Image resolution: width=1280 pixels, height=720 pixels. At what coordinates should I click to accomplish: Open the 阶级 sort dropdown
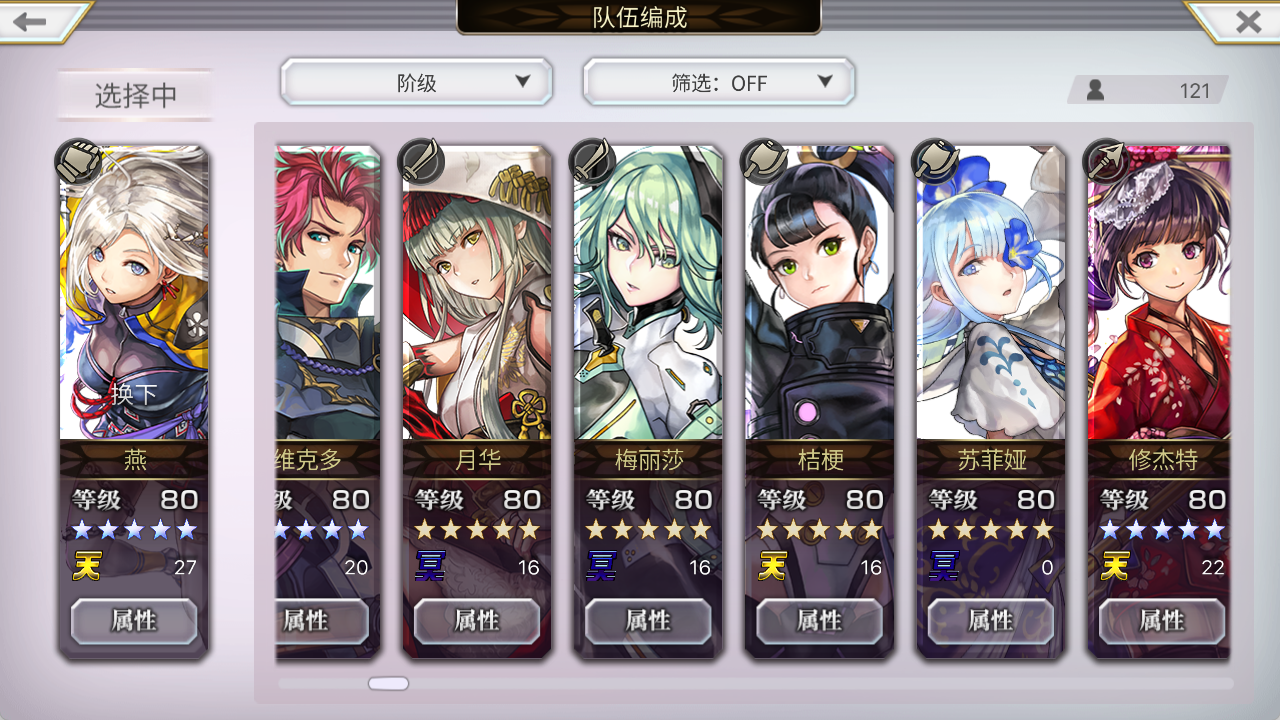pos(417,82)
